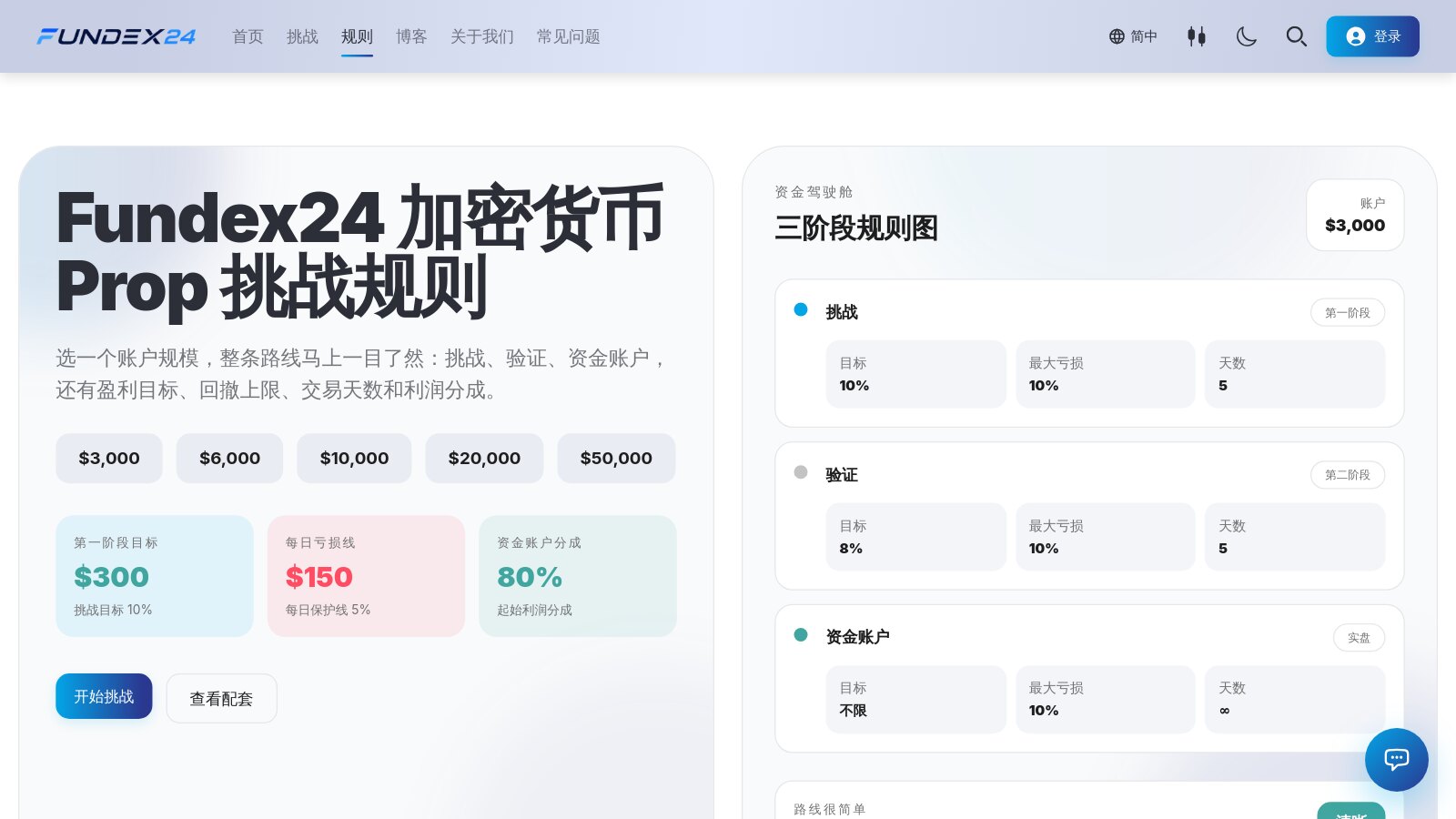Click the 第一阶段 pill label
1456x819 pixels.
(1348, 312)
